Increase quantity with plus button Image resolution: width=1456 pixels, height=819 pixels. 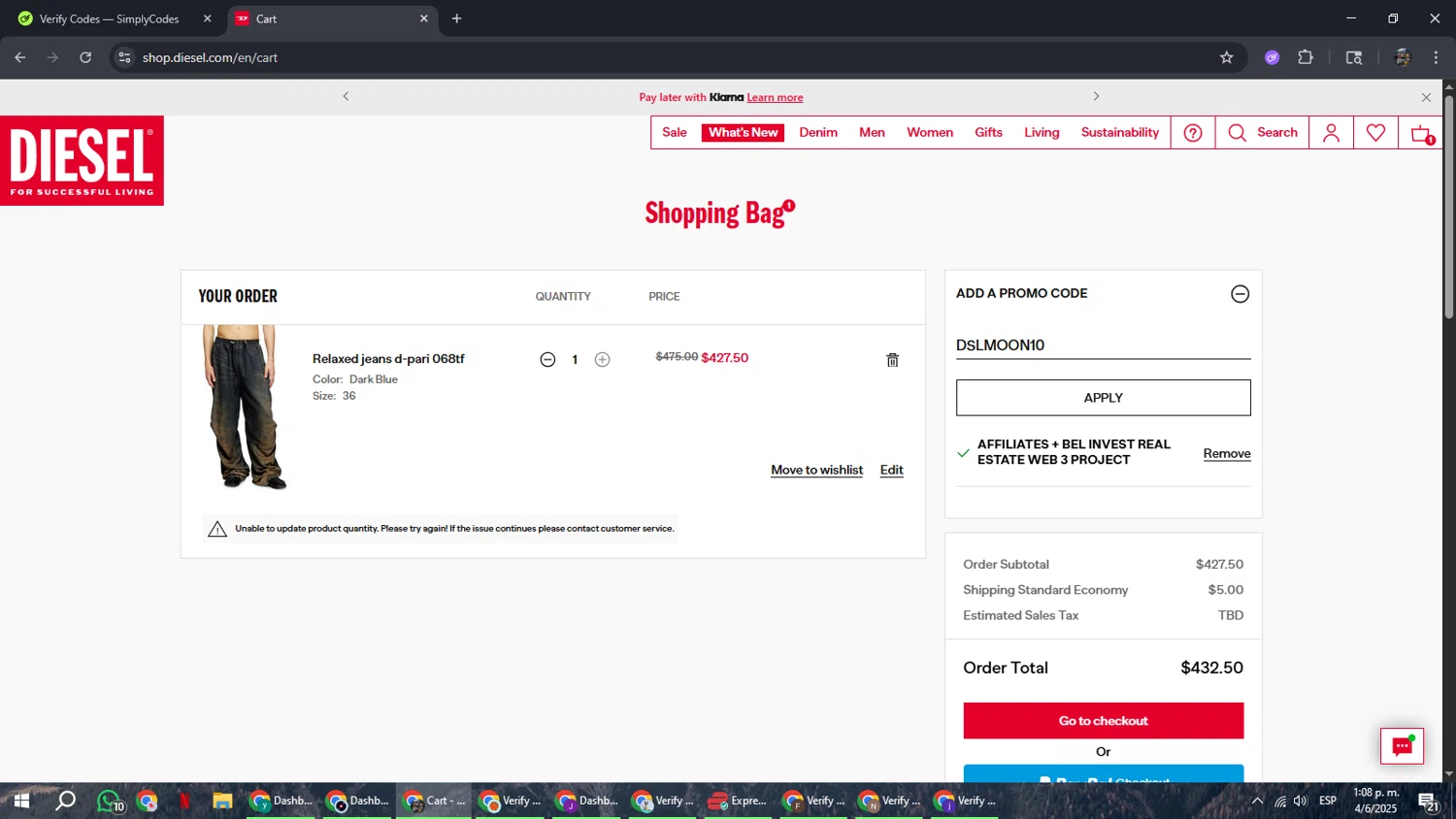(602, 359)
